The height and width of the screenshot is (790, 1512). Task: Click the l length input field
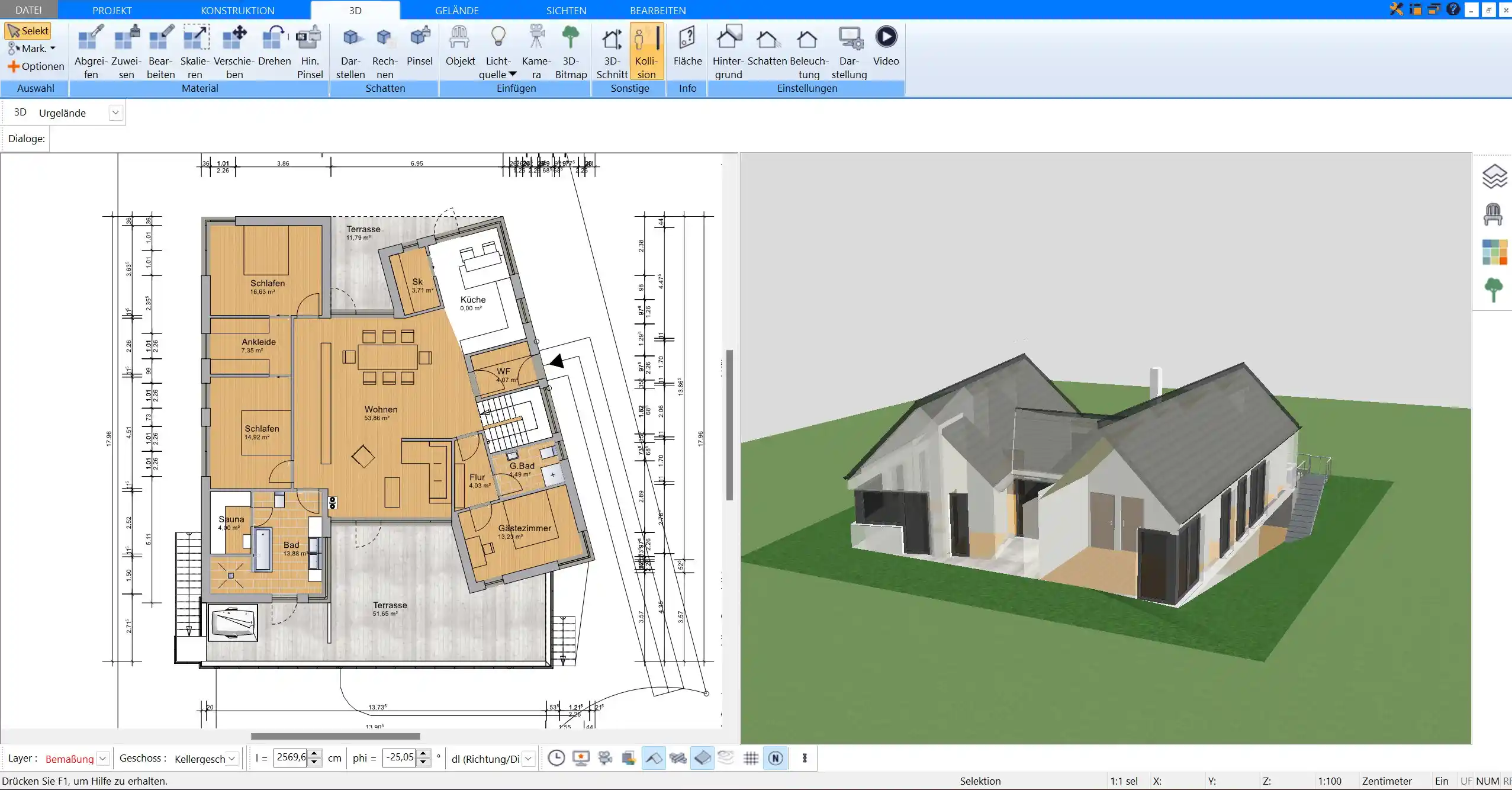[291, 758]
